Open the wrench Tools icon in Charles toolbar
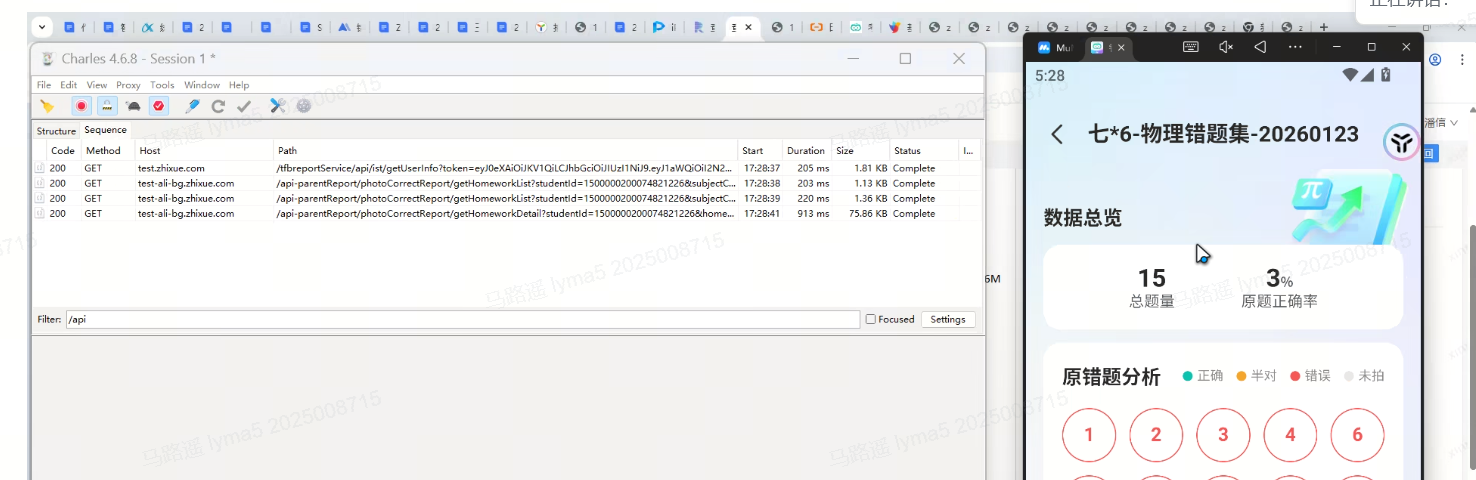This screenshot has width=1476, height=480. [x=278, y=105]
